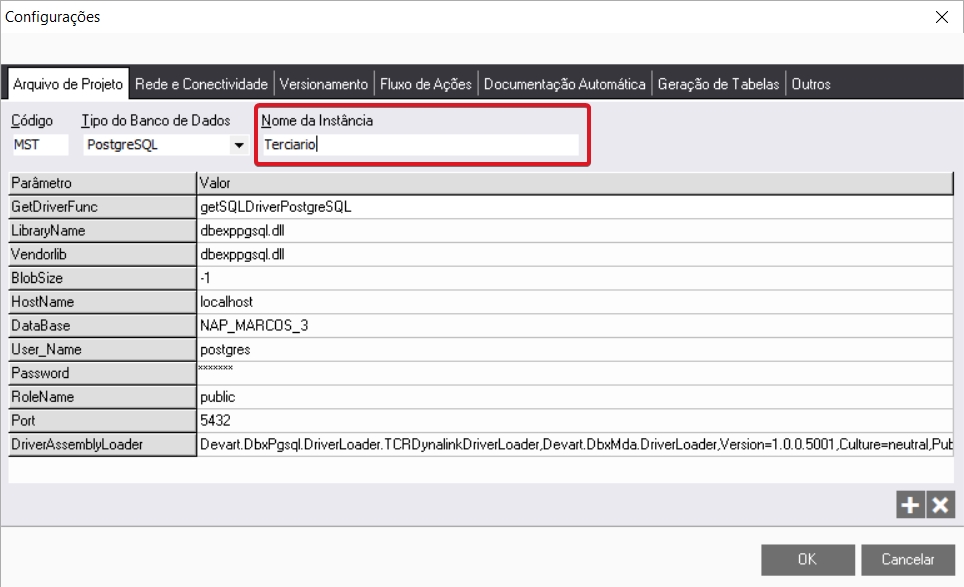Focus the Código input field

[40, 145]
